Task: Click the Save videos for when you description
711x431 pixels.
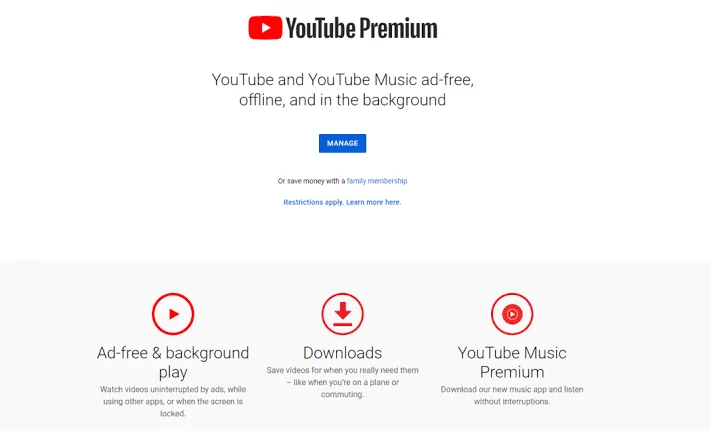Action: click(x=342, y=382)
